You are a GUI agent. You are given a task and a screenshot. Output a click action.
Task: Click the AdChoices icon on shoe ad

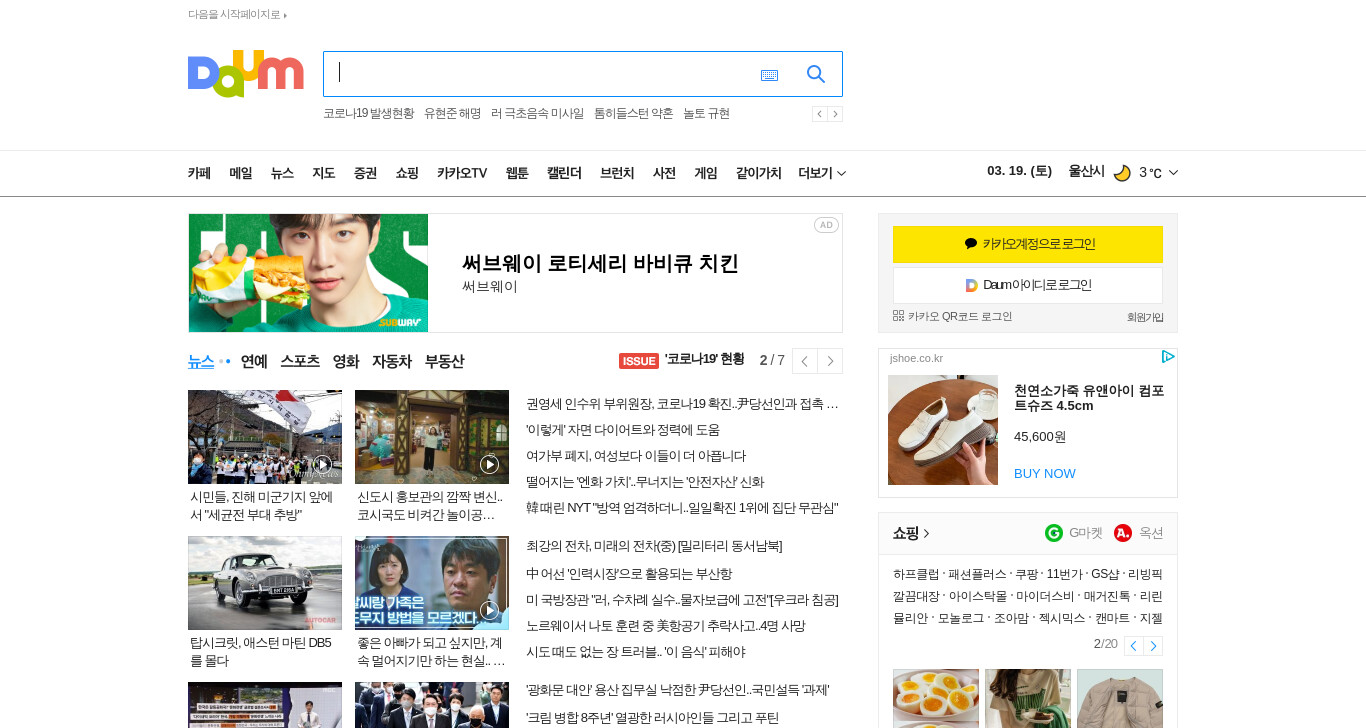click(x=1167, y=357)
